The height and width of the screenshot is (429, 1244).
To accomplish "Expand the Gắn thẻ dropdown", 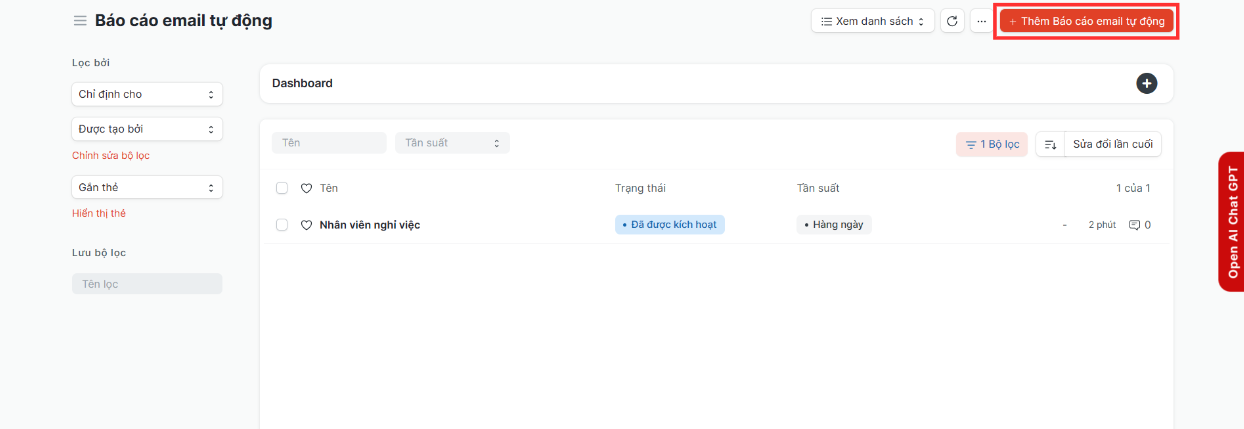I will tap(147, 187).
